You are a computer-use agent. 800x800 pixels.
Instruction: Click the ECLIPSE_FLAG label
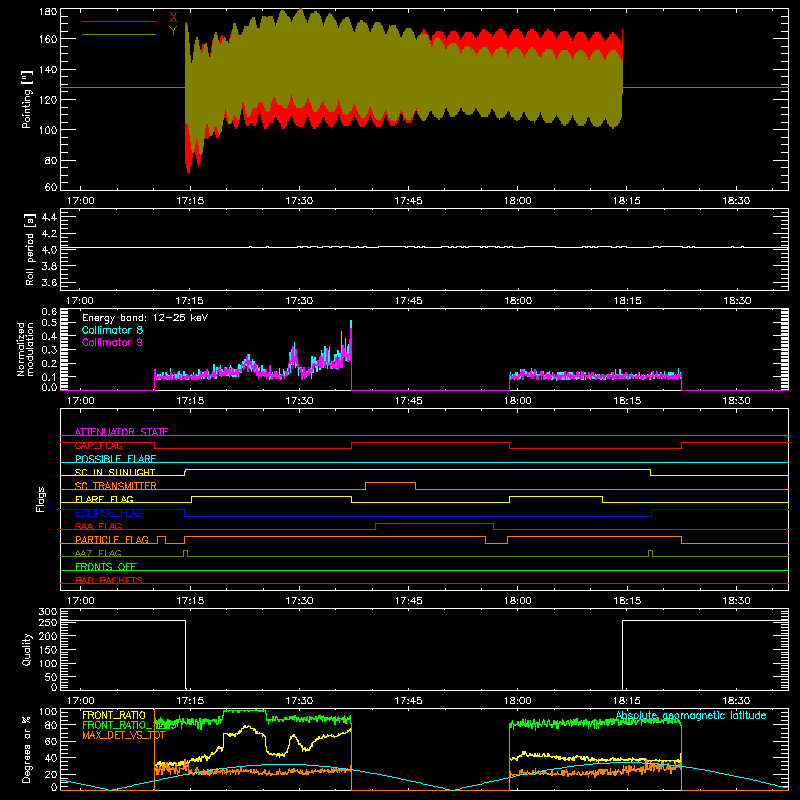click(109, 513)
